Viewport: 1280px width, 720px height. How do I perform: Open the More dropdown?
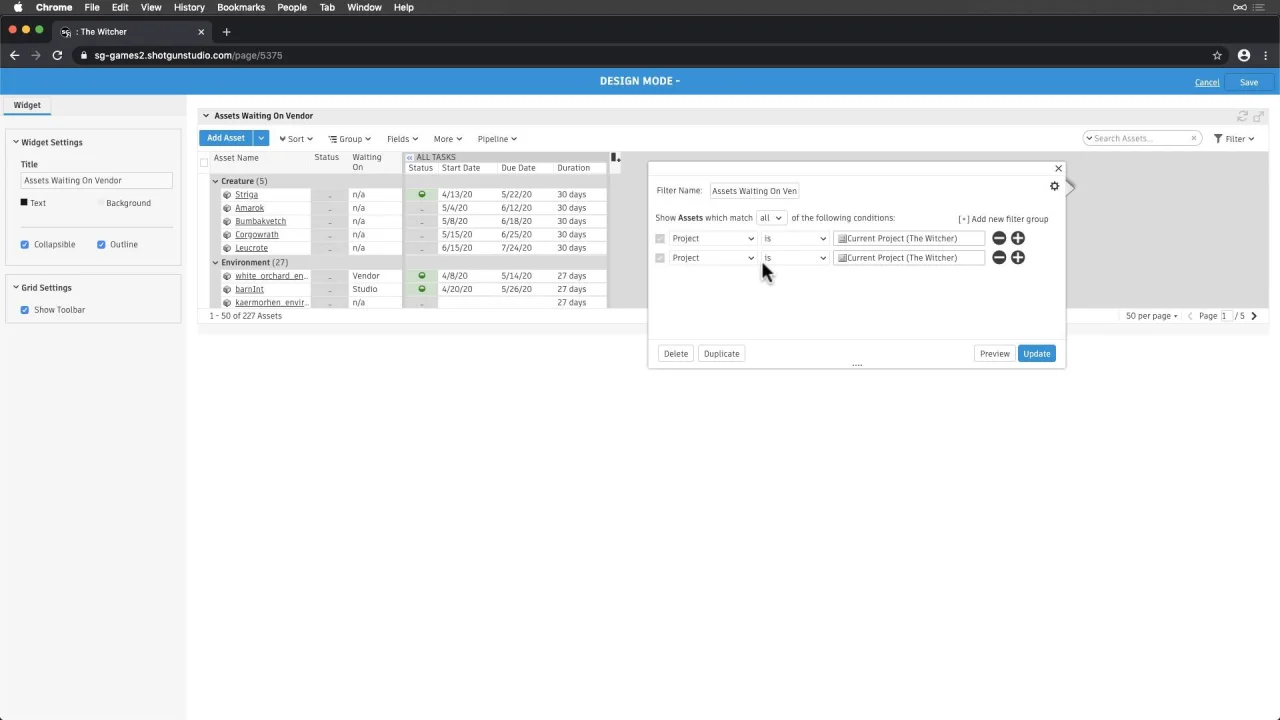tap(448, 139)
